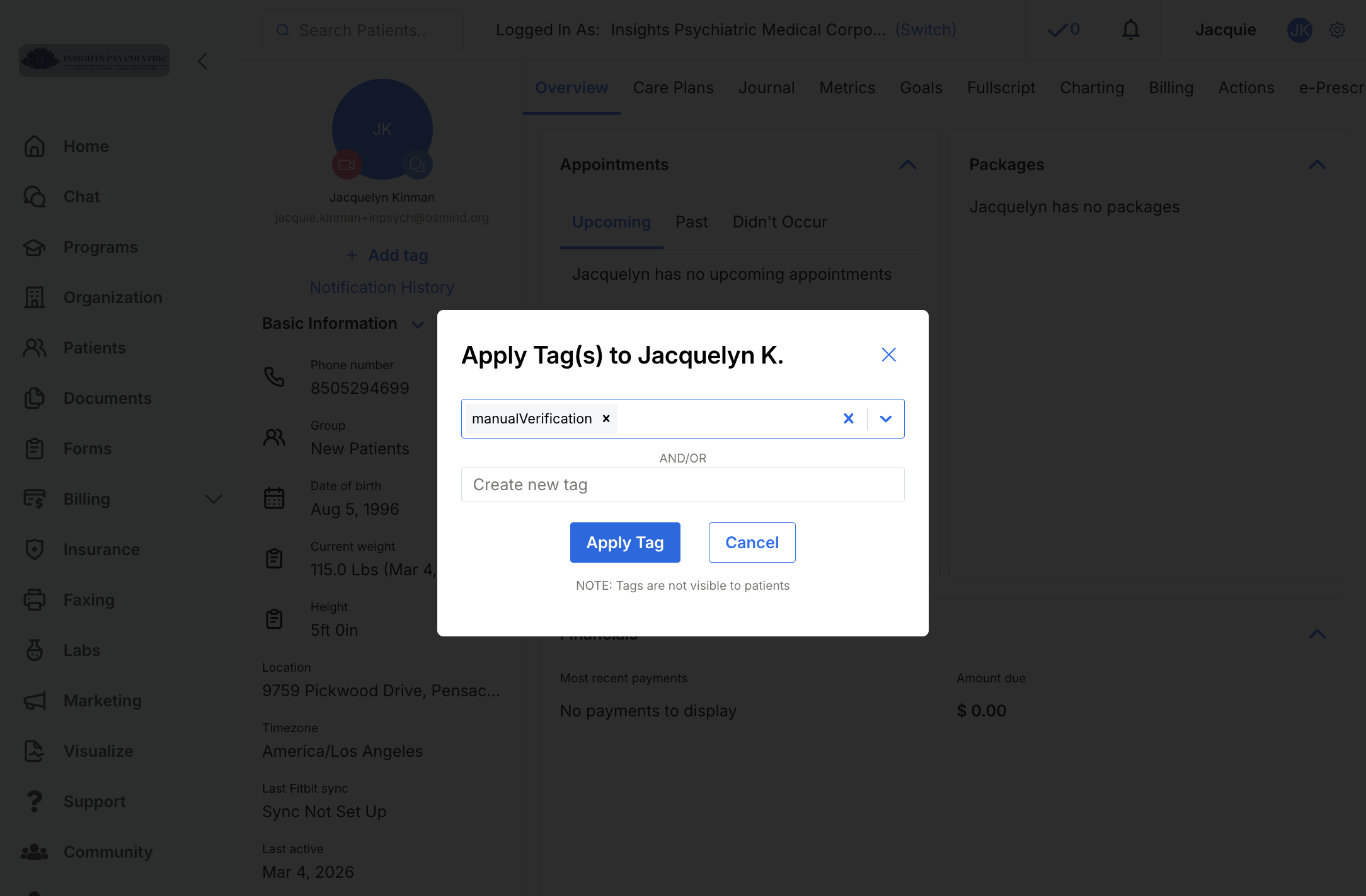Open the Notification History link
This screenshot has height=896, width=1366.
[x=382, y=287]
